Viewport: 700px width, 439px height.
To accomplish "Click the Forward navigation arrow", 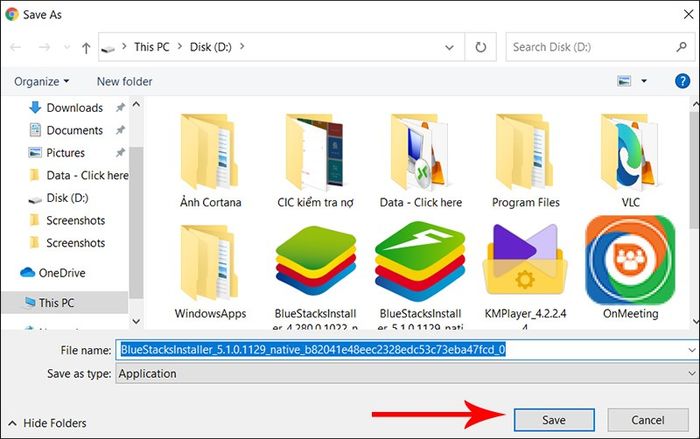I will pyautogui.click(x=44, y=47).
